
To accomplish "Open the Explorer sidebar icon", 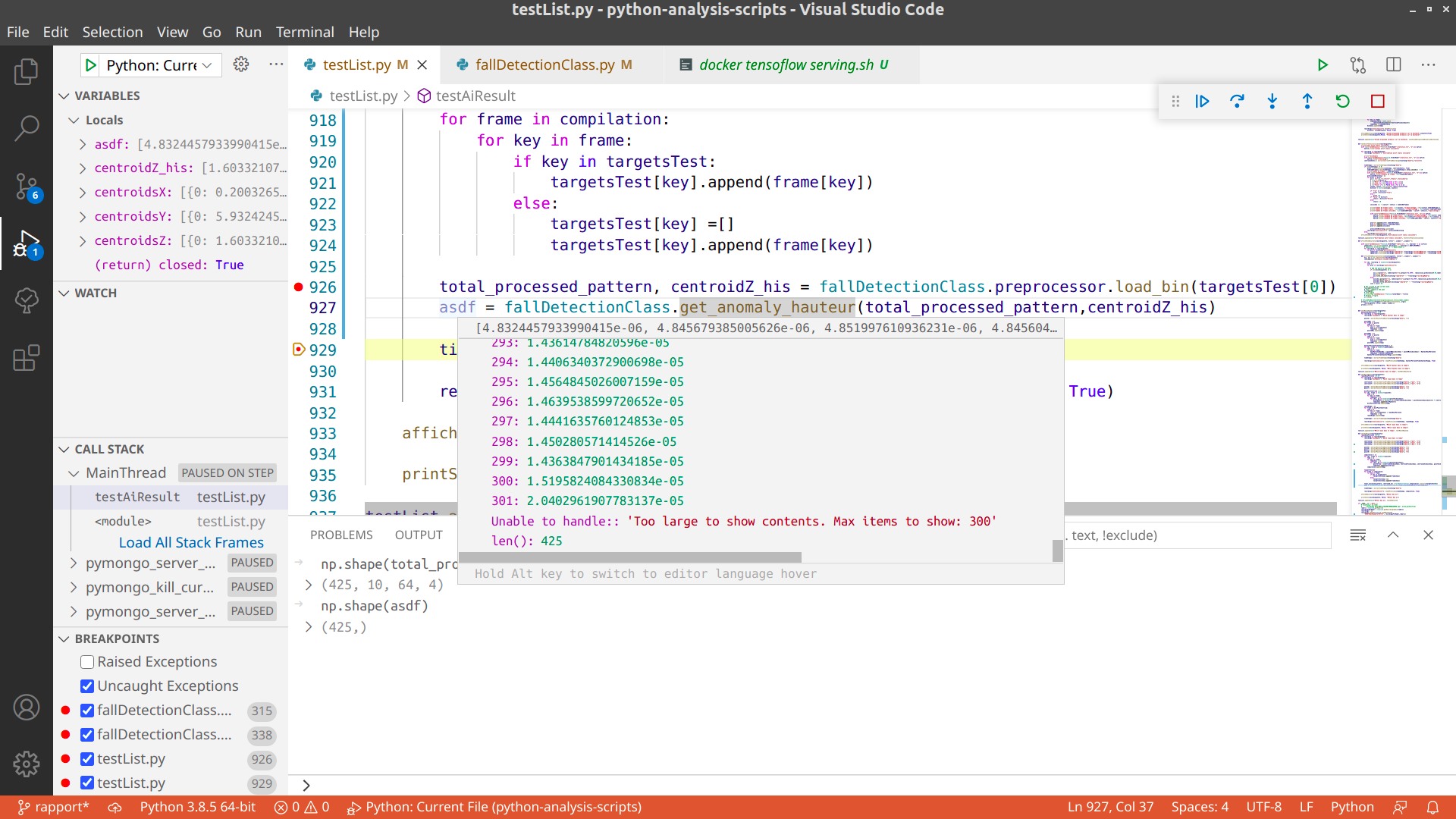I will click(x=27, y=71).
